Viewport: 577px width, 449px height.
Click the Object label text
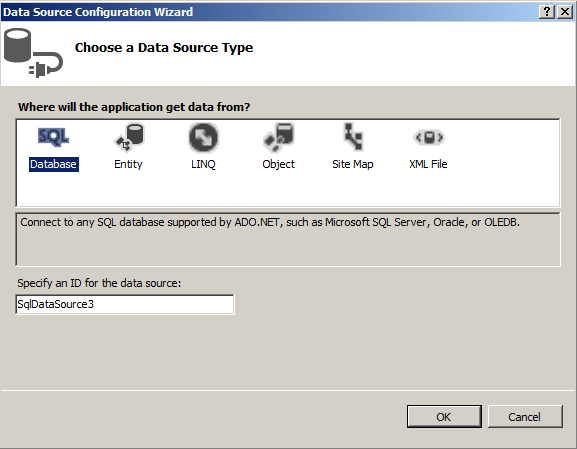279,164
